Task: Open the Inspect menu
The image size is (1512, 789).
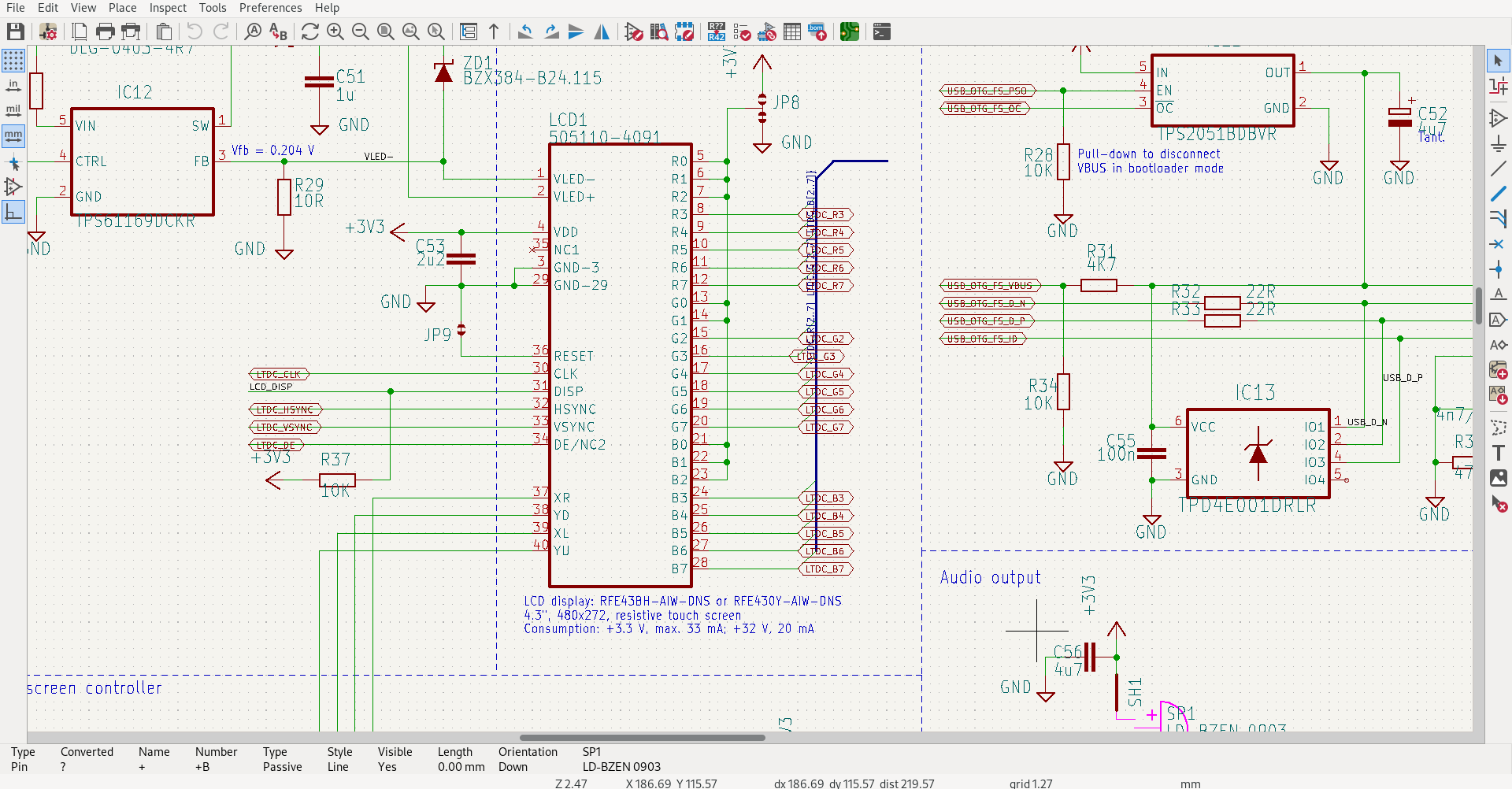Action: [168, 8]
